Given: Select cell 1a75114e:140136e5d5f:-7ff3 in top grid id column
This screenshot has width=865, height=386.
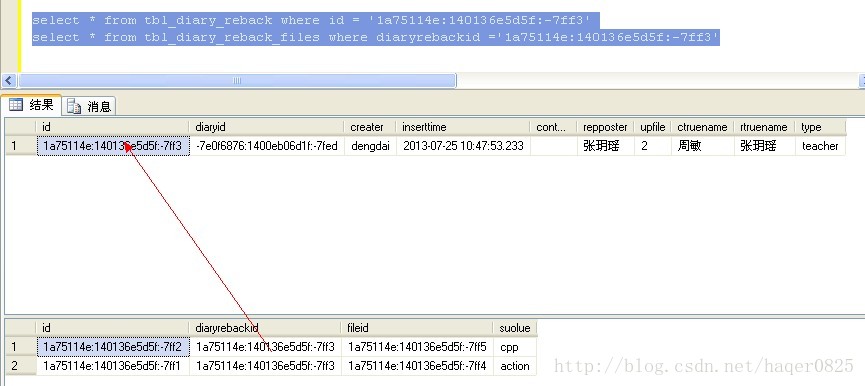Looking at the screenshot, I should [113, 146].
